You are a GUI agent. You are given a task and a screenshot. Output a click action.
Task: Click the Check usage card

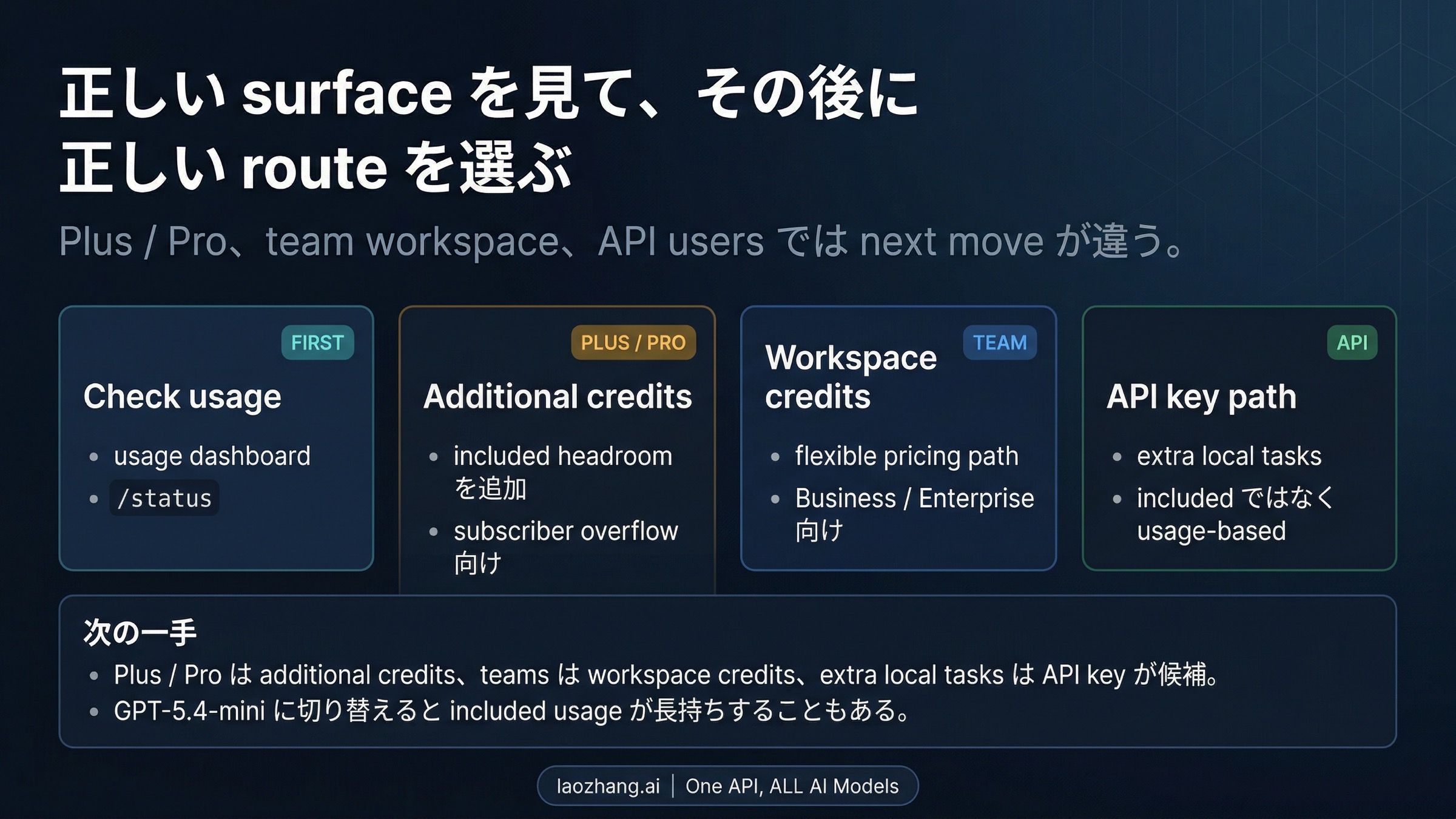pos(215,437)
